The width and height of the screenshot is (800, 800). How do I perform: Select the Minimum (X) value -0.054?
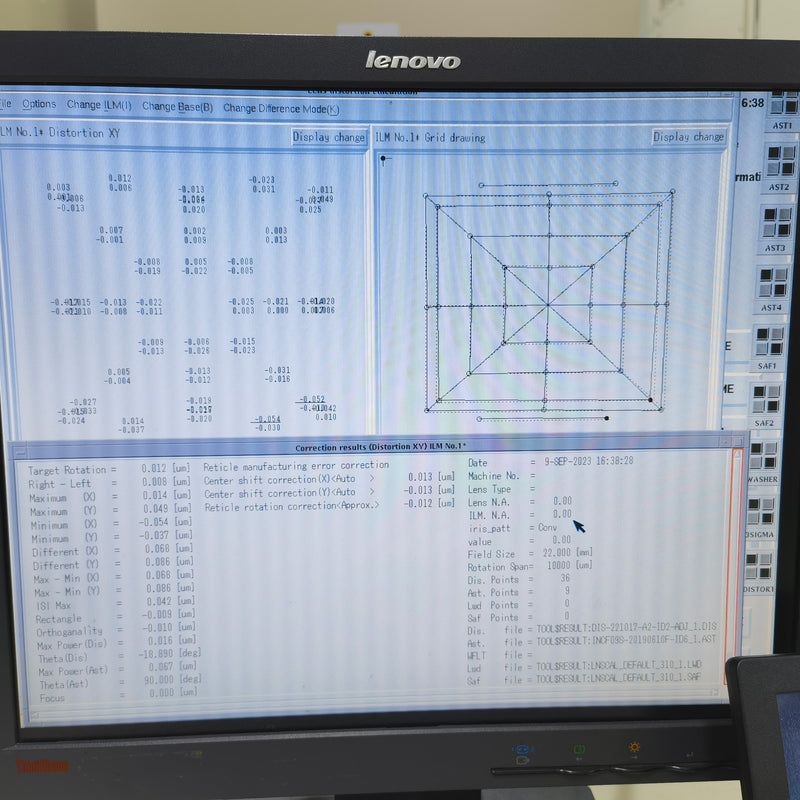pos(153,522)
